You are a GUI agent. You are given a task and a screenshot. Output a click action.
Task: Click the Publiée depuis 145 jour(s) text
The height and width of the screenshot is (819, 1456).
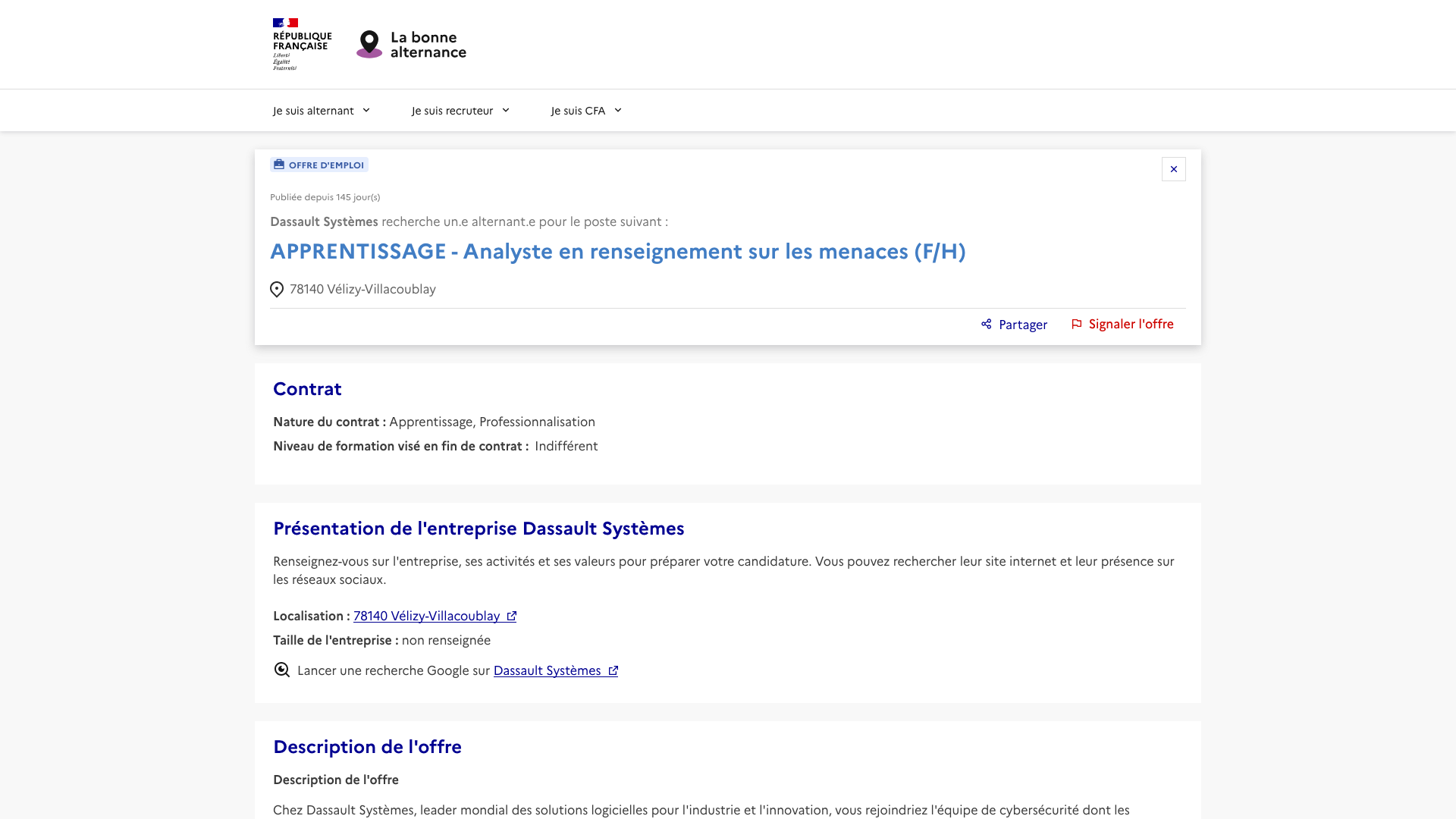[325, 197]
